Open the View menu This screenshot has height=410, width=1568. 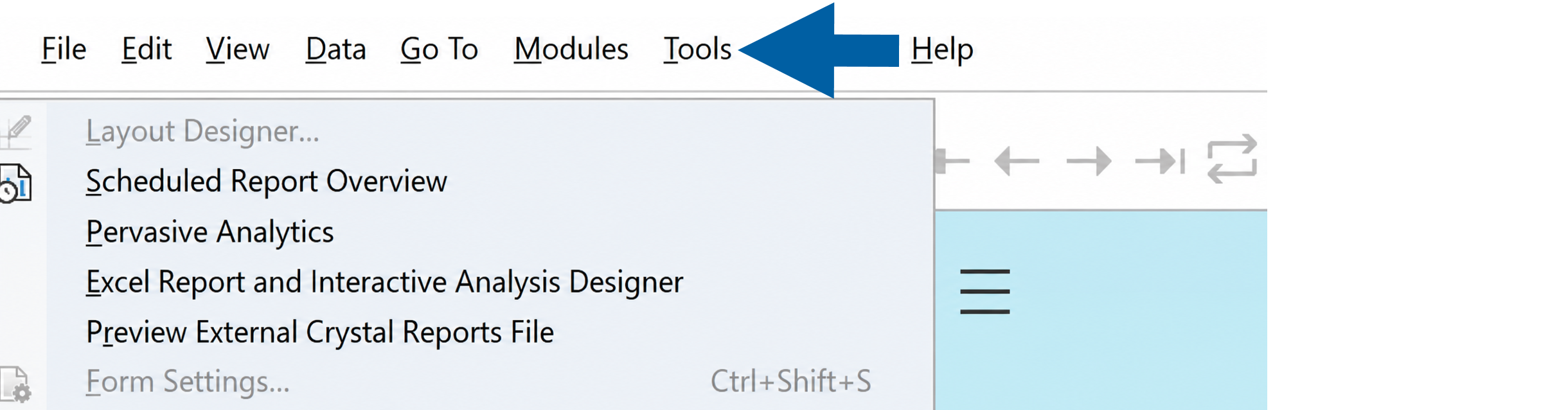click(238, 49)
